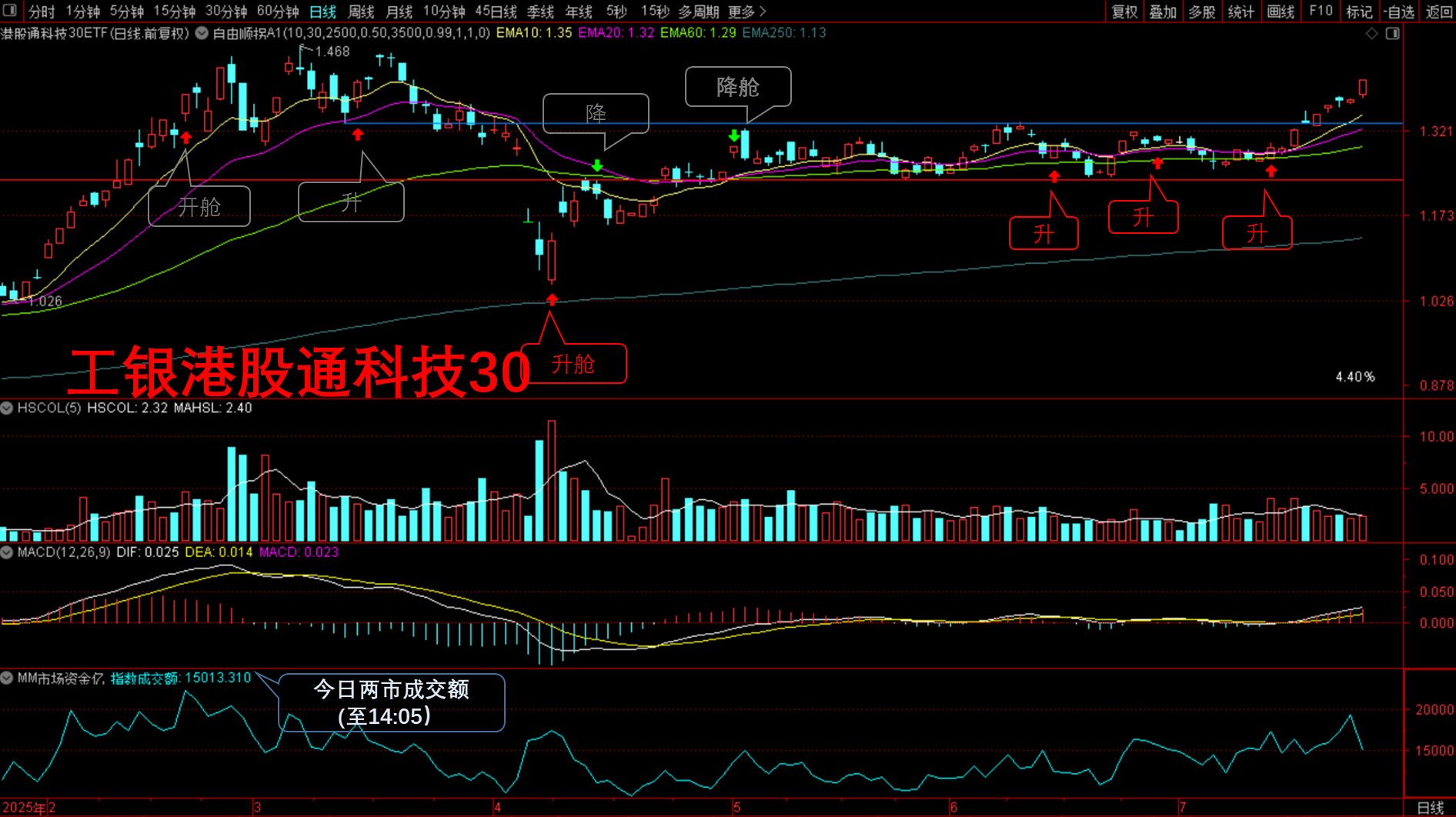Open the F10 company info page
The height and width of the screenshot is (817, 1456).
click(x=1321, y=12)
